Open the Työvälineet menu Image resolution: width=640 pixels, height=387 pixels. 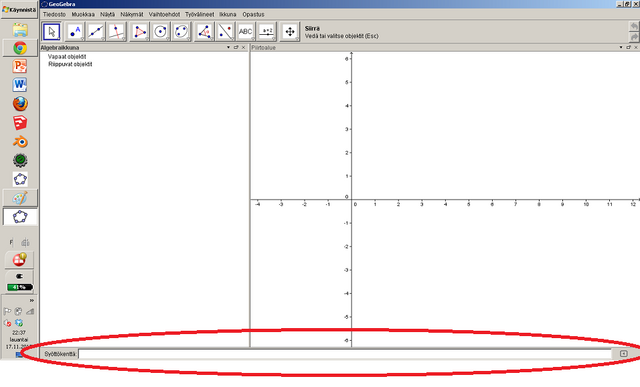coord(199,14)
